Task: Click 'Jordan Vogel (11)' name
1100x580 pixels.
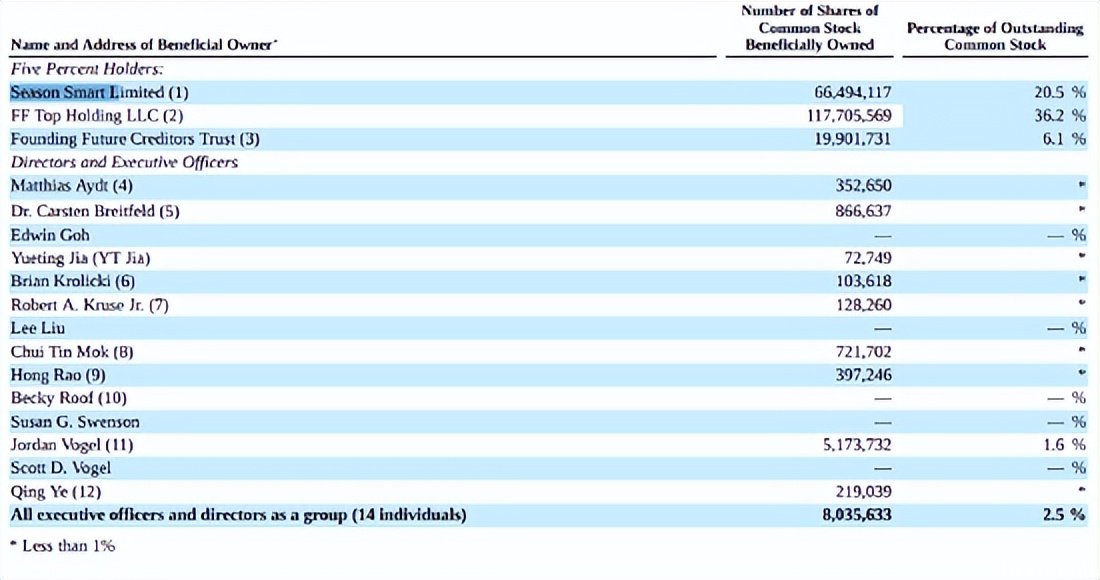Action: pos(72,445)
